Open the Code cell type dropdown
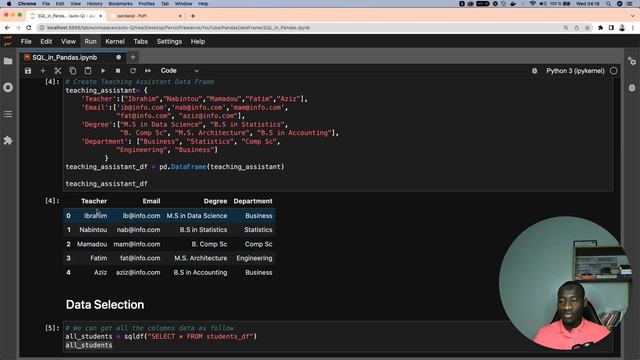The width and height of the screenshot is (640, 360). click(x=180, y=71)
